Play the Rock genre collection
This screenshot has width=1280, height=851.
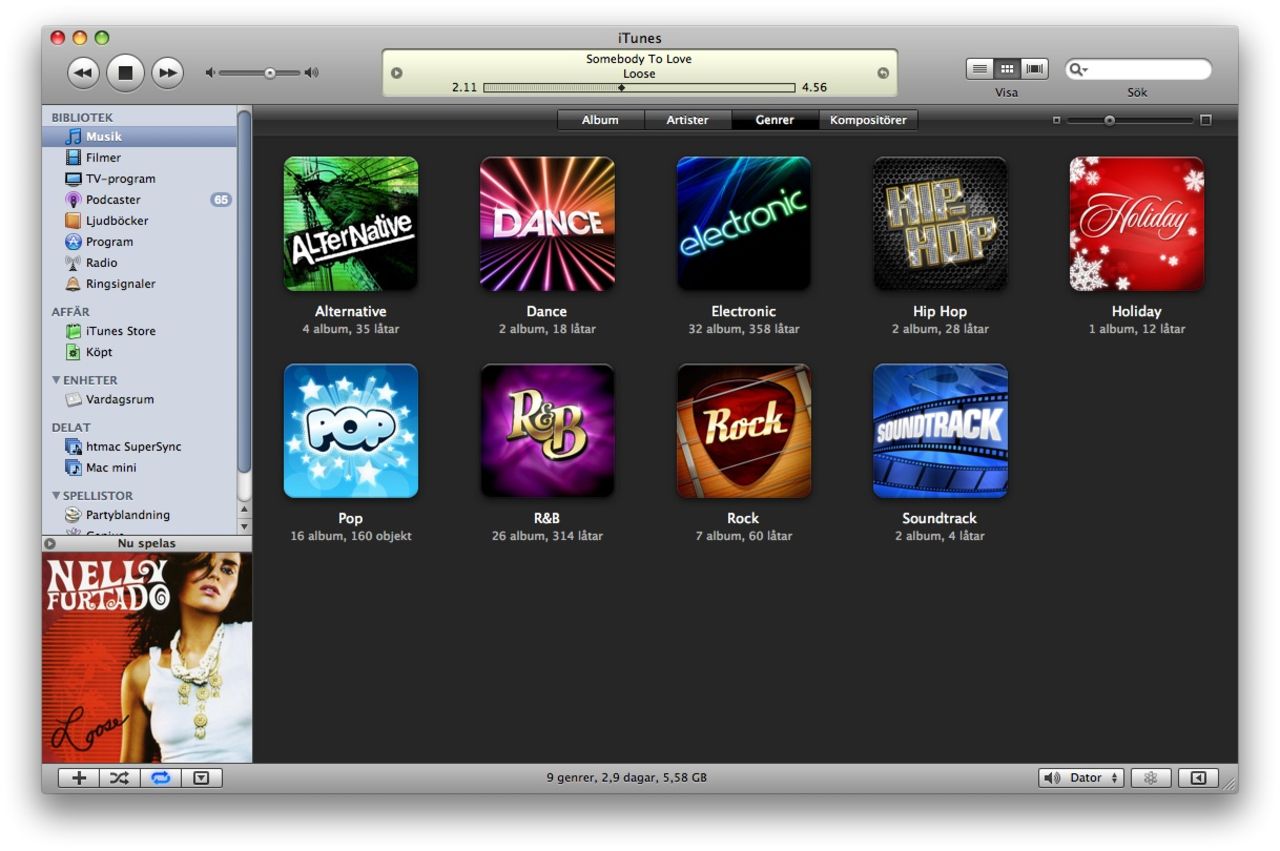[x=743, y=430]
